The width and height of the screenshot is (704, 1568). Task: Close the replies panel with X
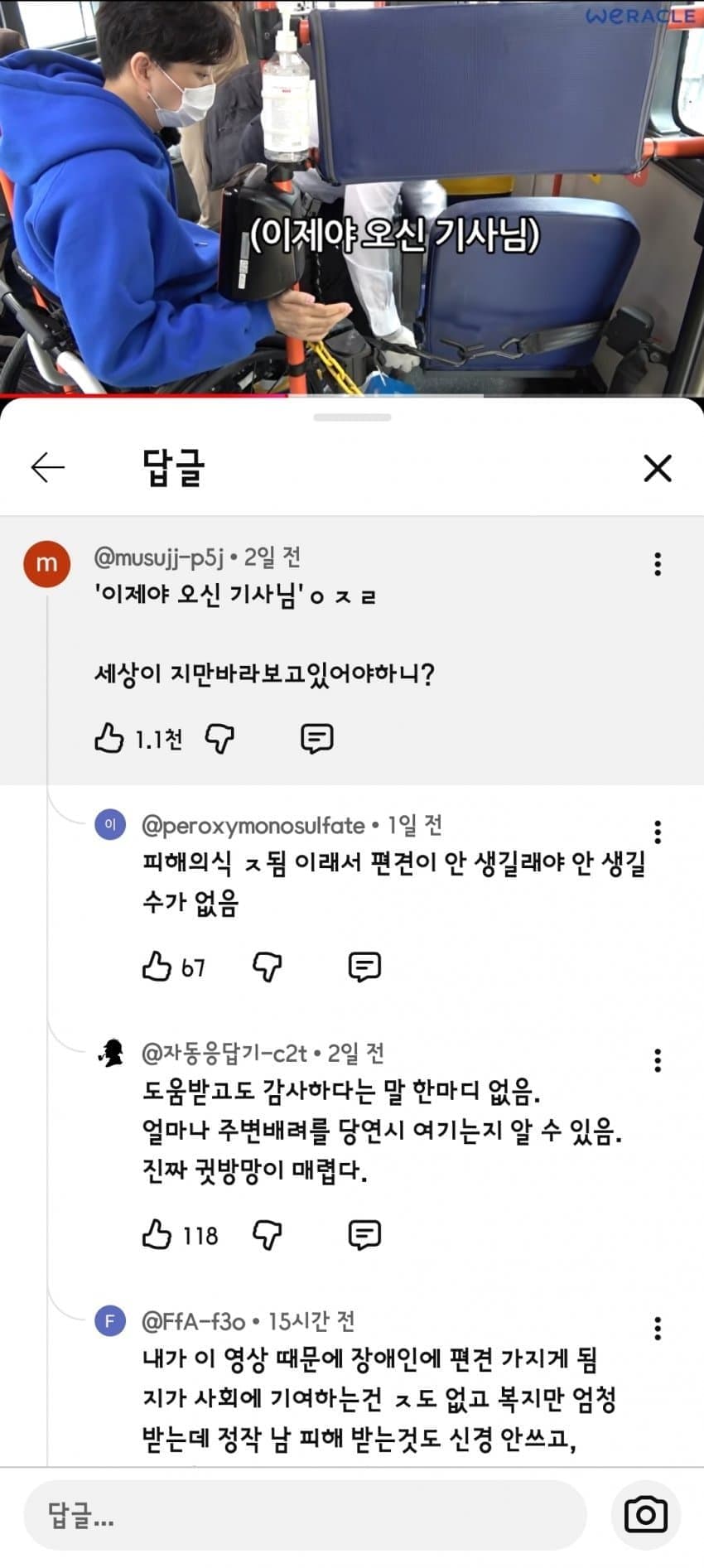658,469
